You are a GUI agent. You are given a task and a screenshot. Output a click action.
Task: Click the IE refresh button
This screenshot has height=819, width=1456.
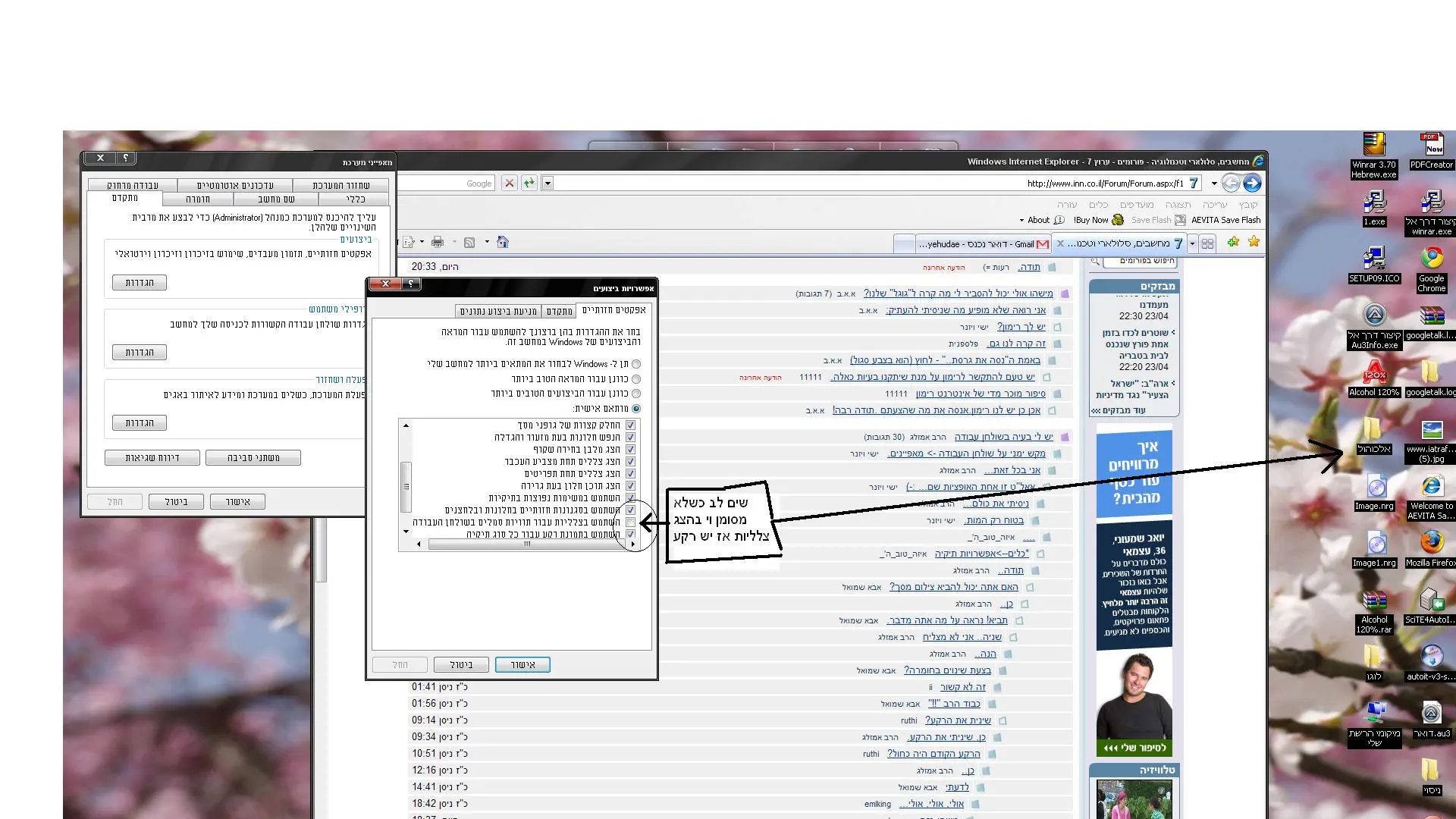pyautogui.click(x=529, y=183)
